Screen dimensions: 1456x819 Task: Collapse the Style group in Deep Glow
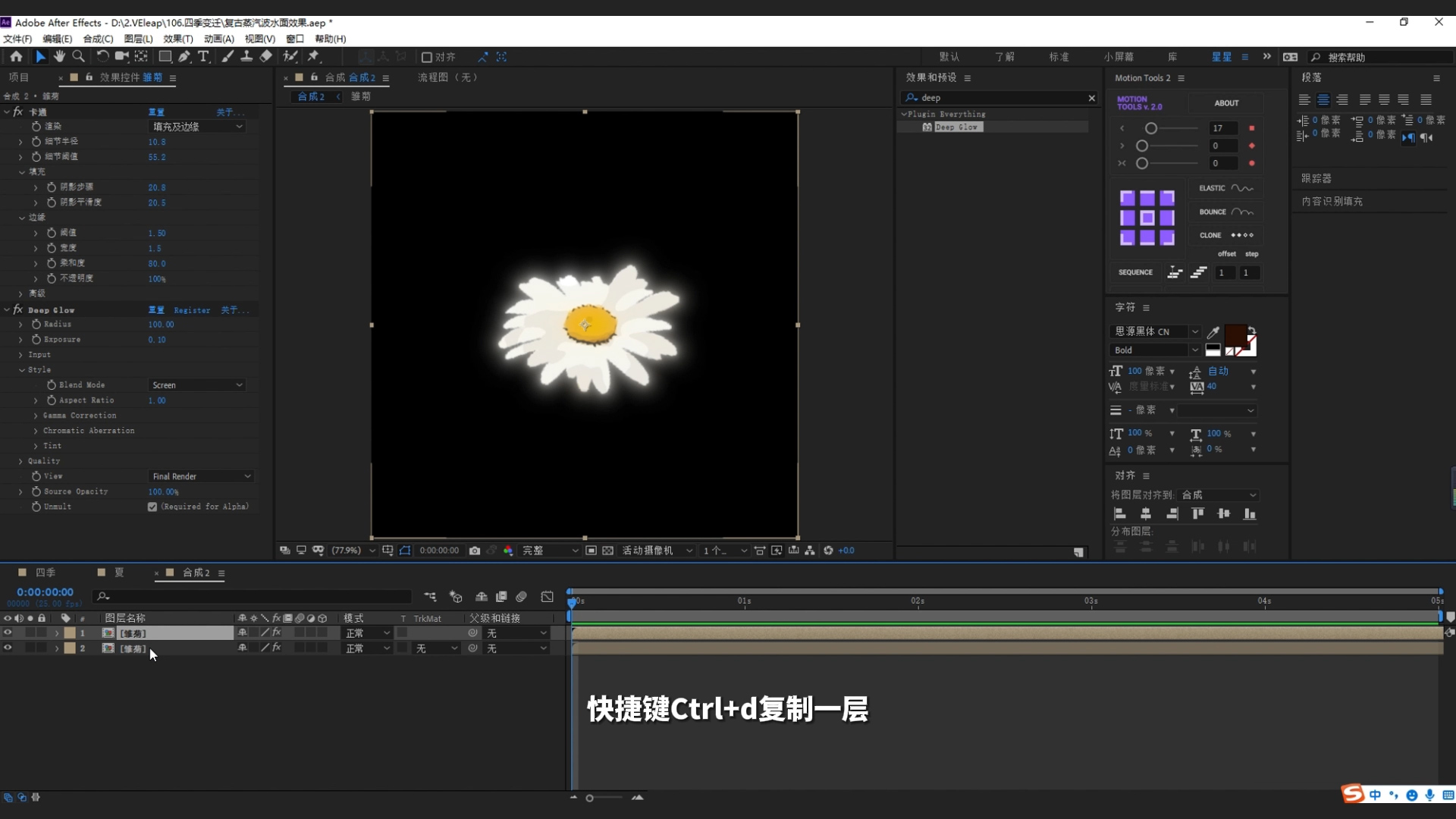pos(20,369)
